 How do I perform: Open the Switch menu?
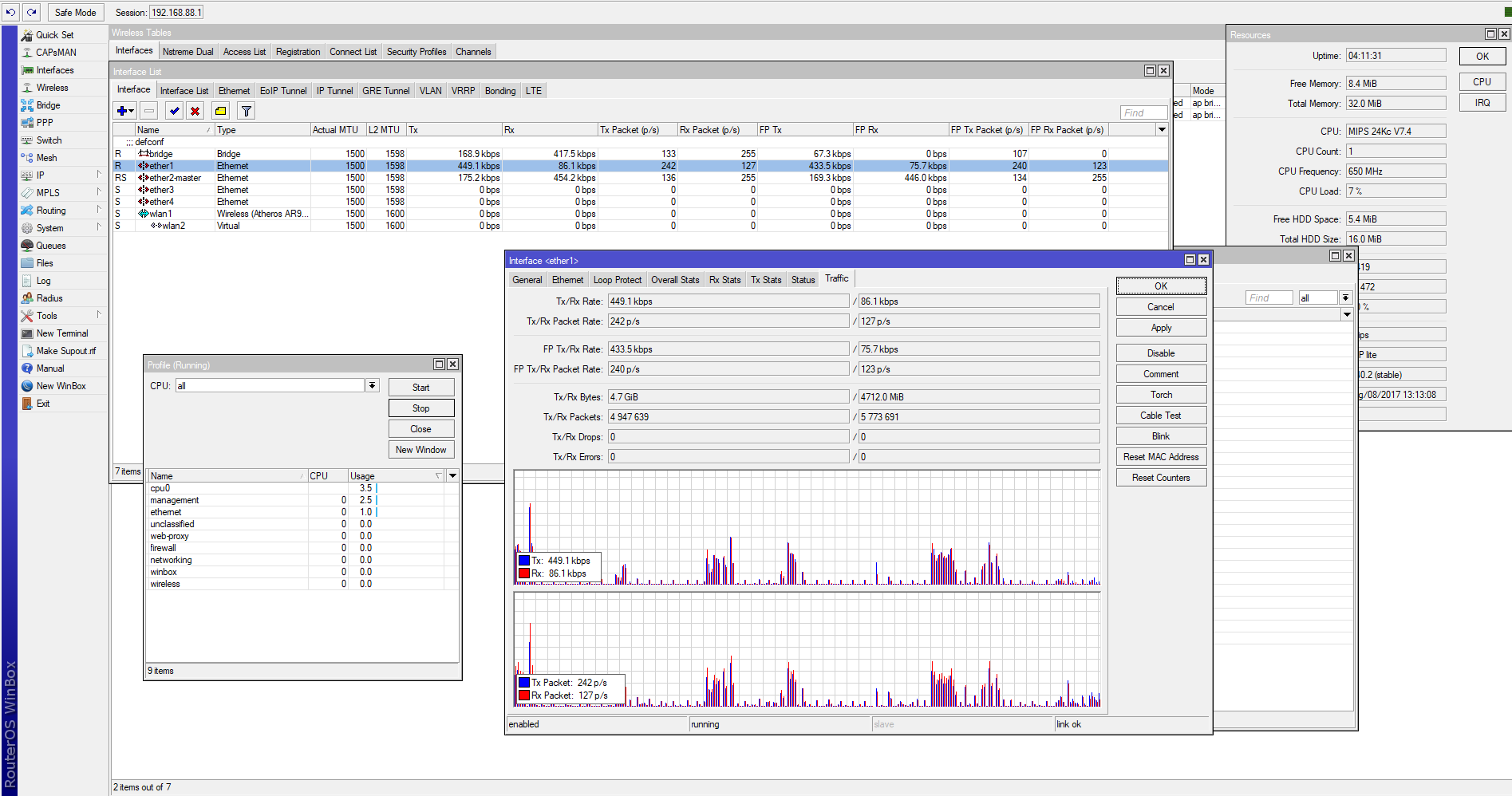click(x=49, y=140)
